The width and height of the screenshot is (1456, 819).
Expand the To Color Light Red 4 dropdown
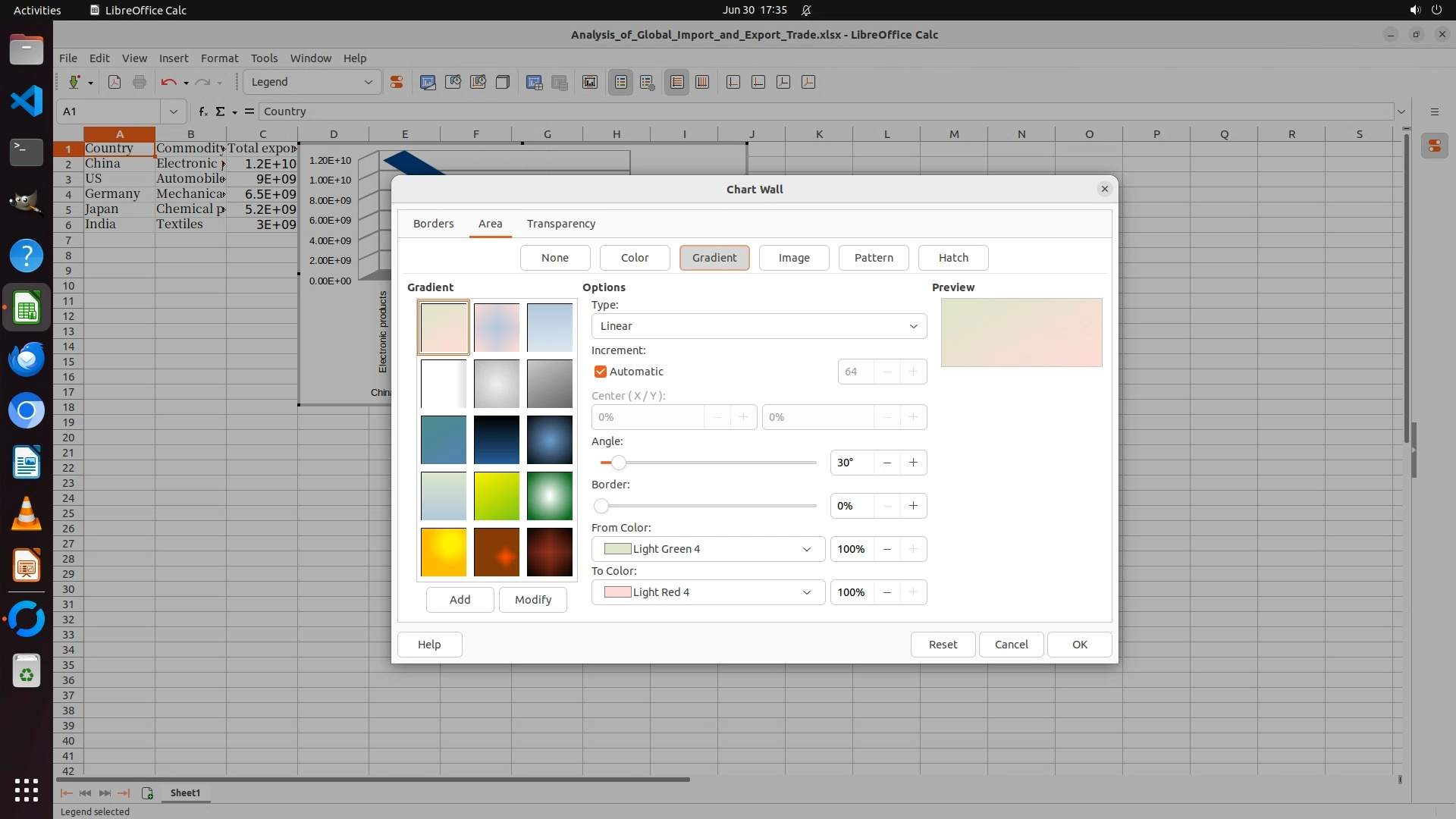click(x=708, y=592)
